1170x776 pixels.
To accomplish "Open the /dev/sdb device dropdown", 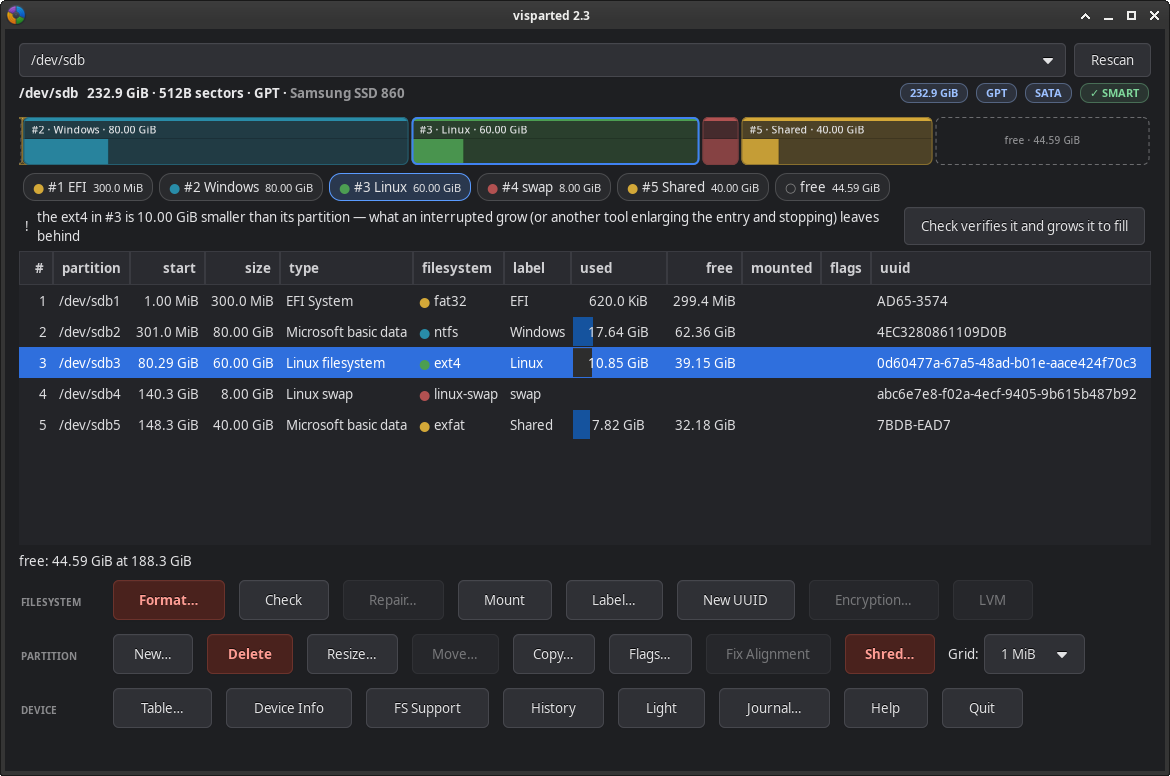I will (542, 60).
